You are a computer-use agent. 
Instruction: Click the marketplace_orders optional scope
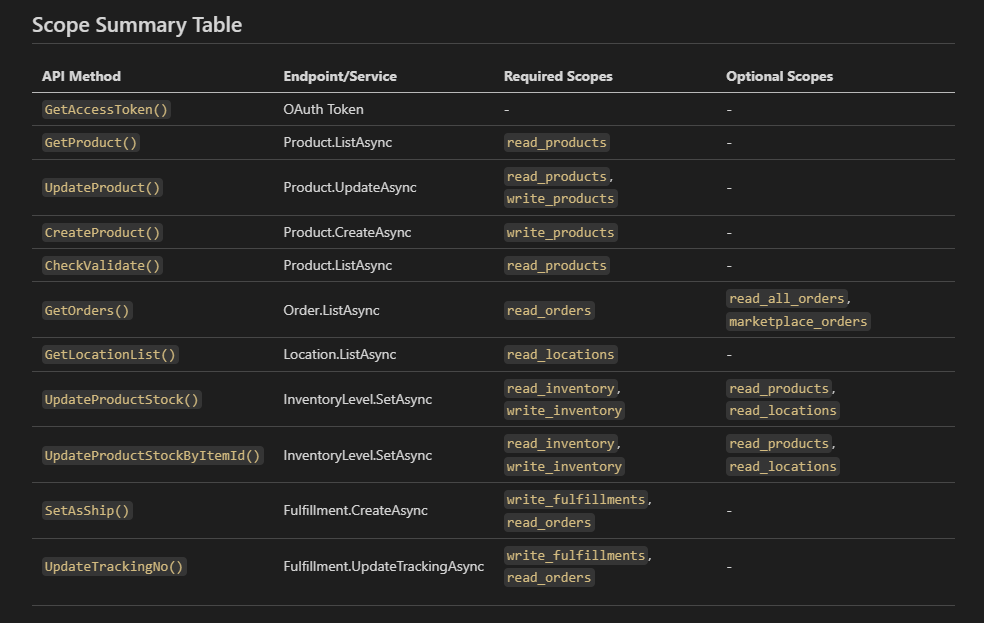coord(798,321)
